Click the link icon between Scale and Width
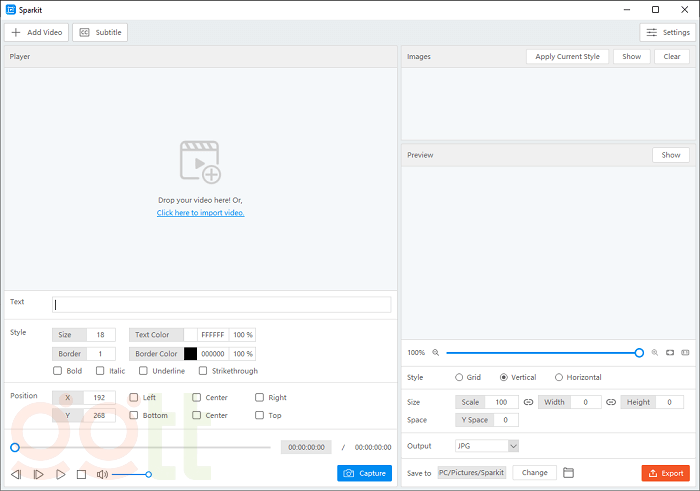 528,402
